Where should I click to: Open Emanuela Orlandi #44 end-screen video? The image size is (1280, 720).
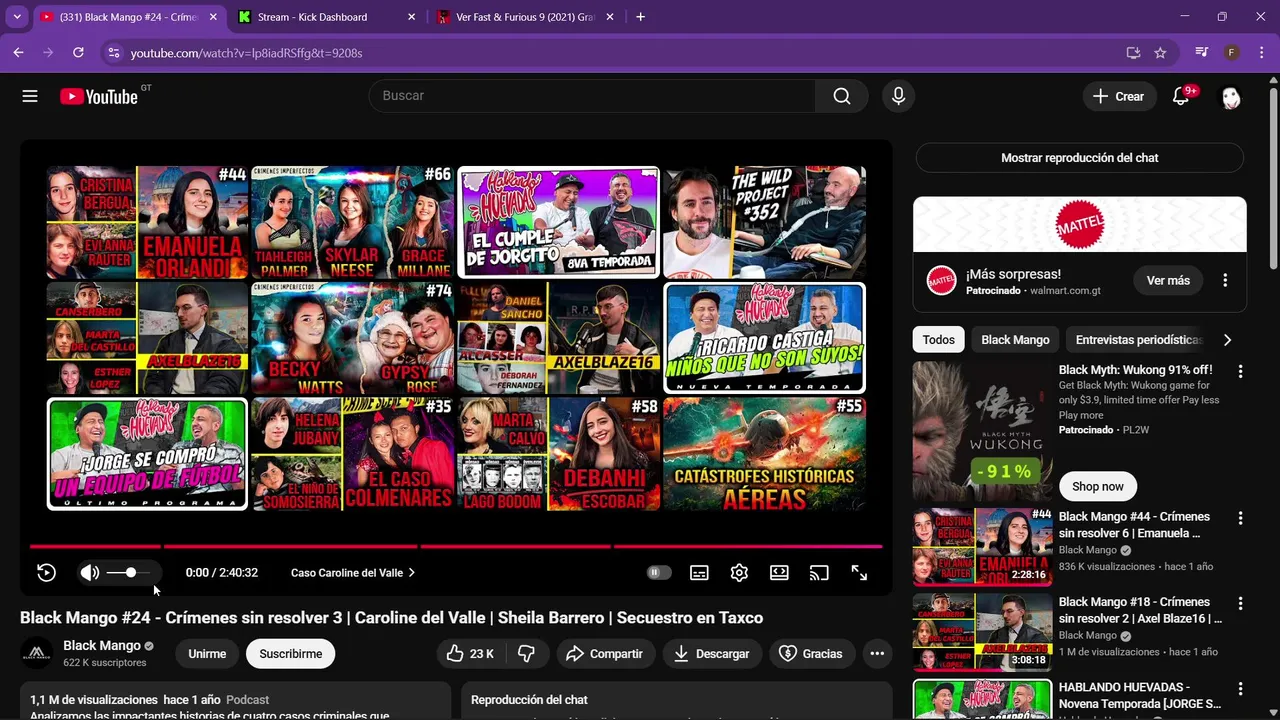(x=147, y=222)
